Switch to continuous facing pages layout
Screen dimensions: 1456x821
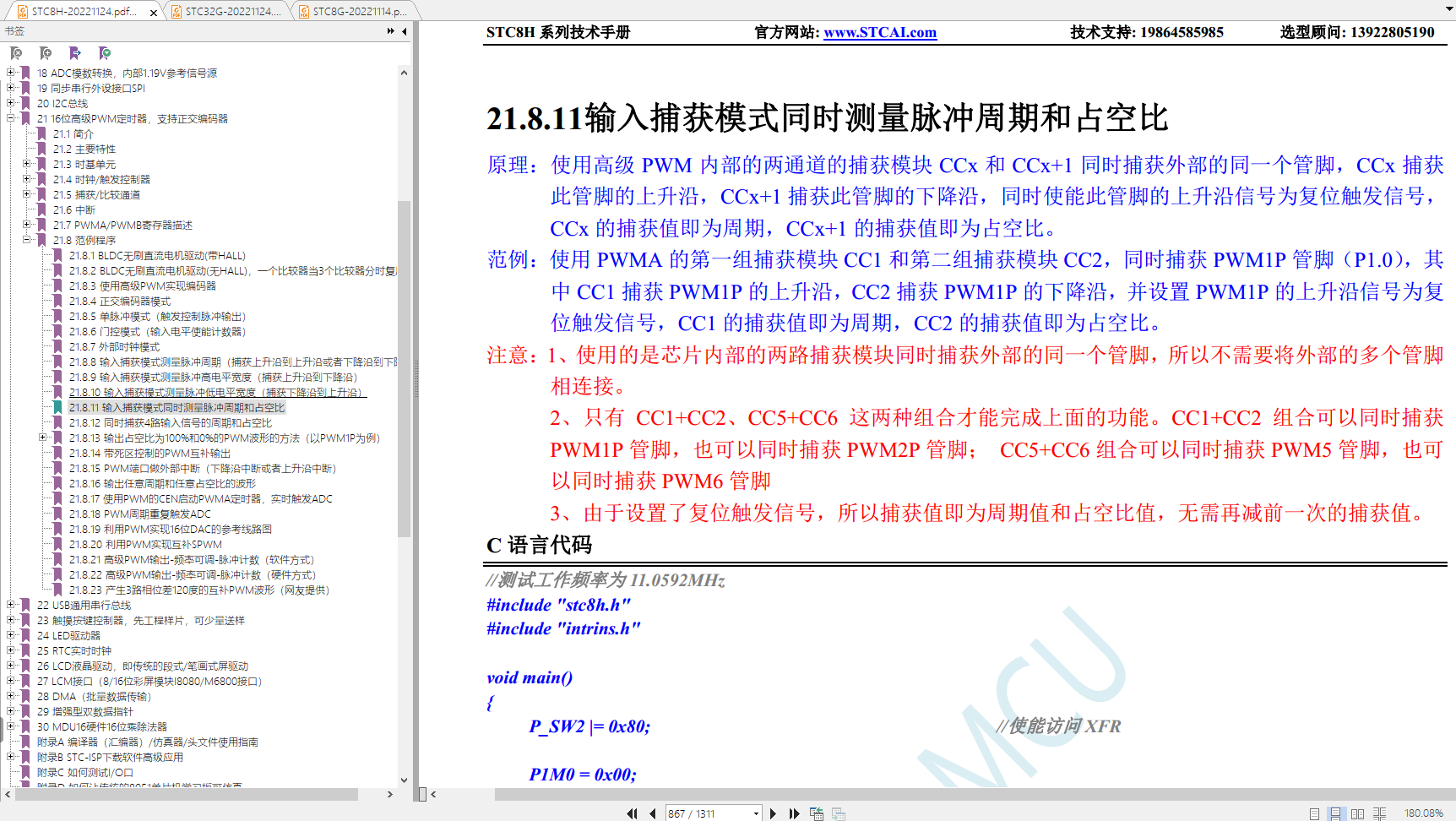(1379, 813)
